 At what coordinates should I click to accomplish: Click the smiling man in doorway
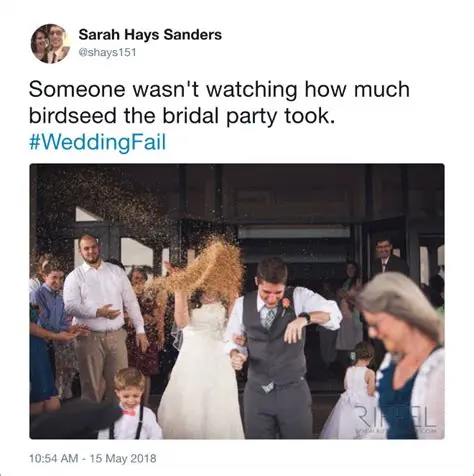click(x=387, y=257)
